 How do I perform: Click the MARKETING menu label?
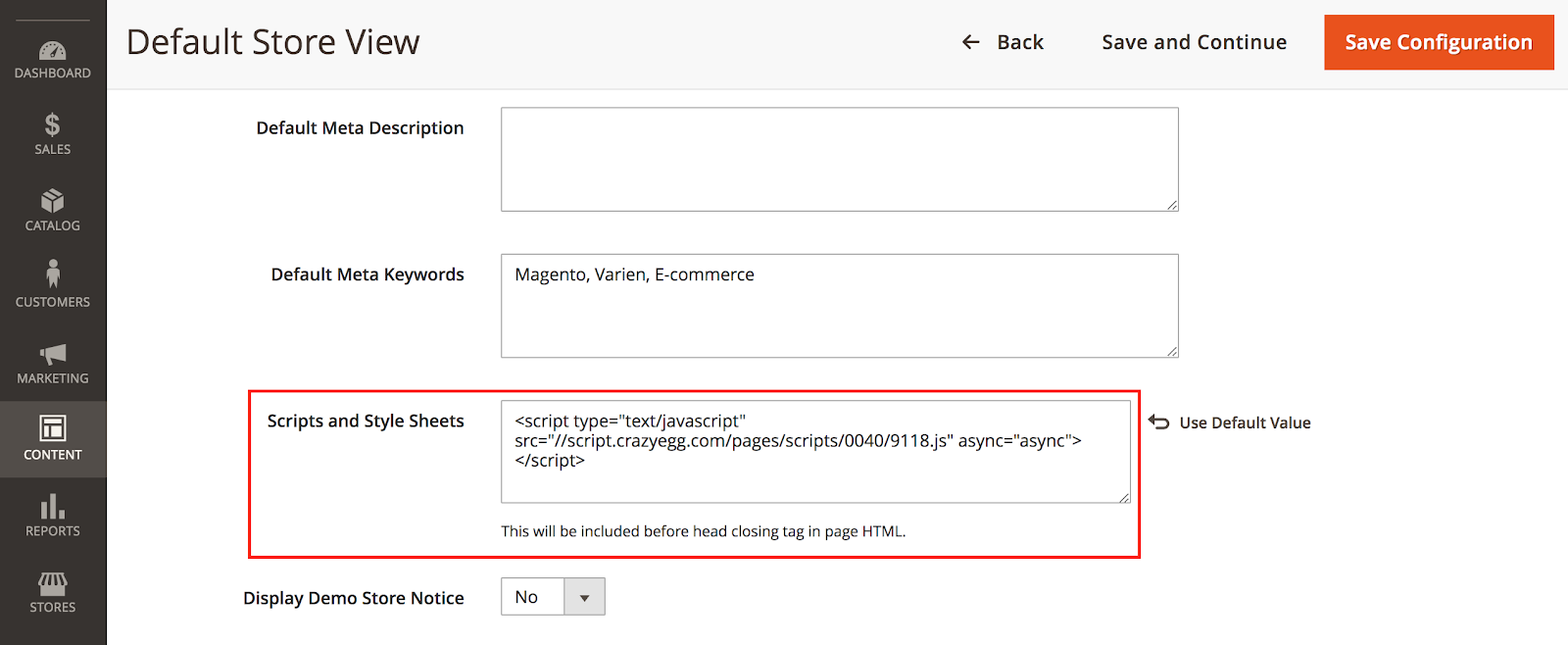53,379
